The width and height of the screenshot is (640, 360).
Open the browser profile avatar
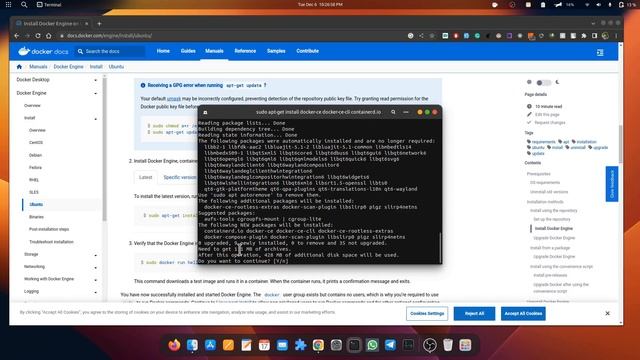point(605,36)
